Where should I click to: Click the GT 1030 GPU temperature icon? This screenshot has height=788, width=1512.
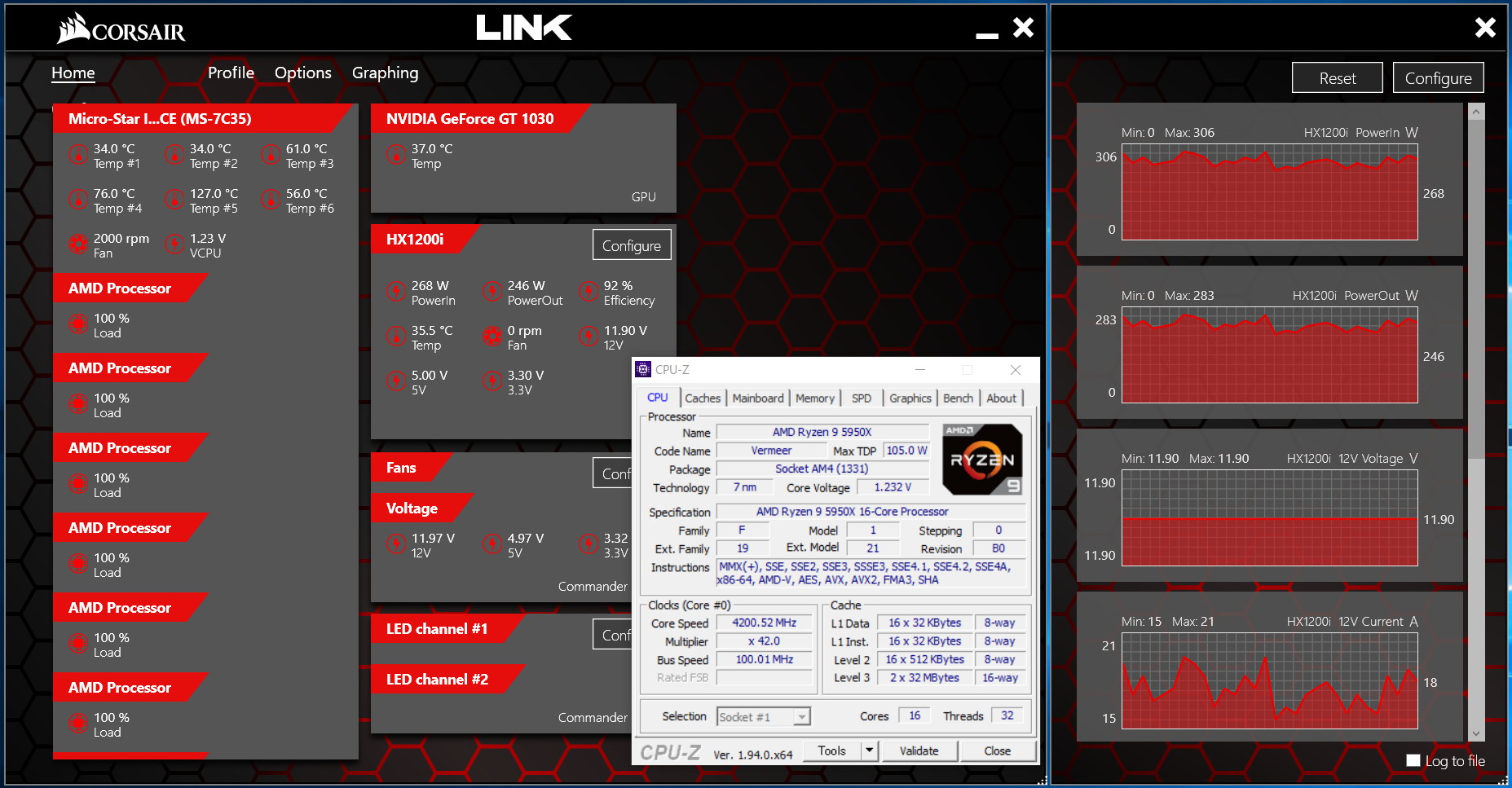click(x=395, y=154)
